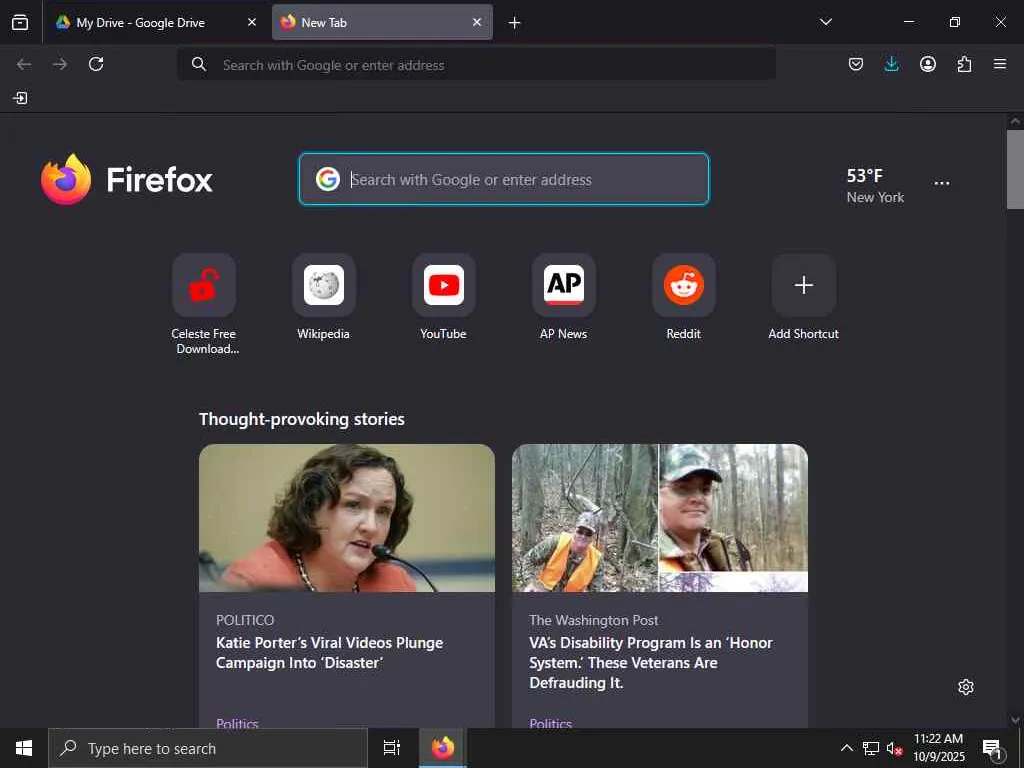Read "Katie Porter's Viral Videos" headline
The height and width of the screenshot is (768, 1024).
(330, 652)
